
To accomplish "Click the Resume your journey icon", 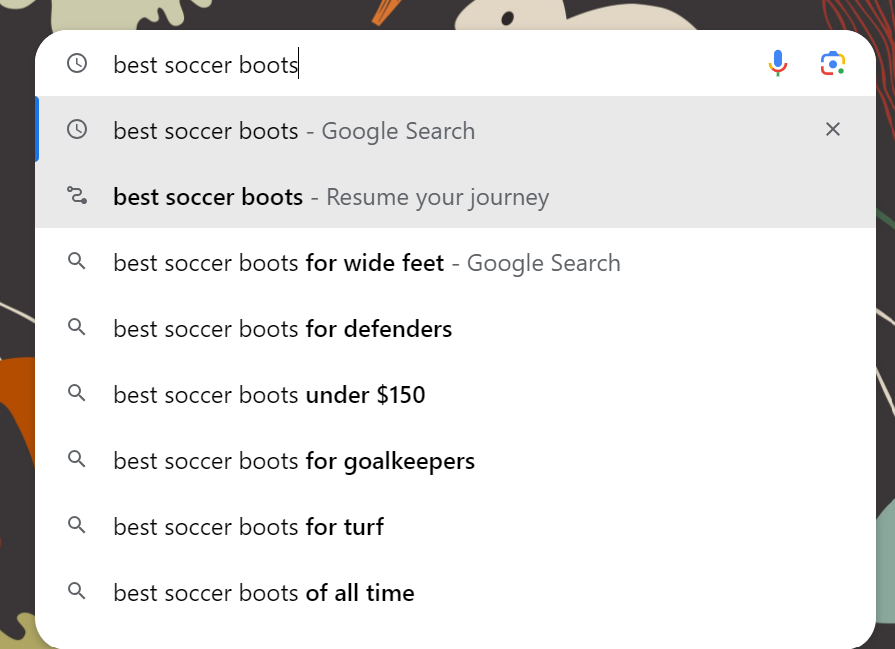I will pyautogui.click(x=77, y=196).
